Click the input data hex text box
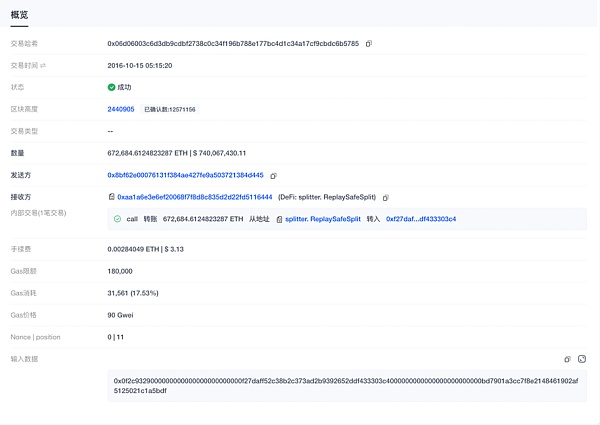600x425 pixels. point(347,386)
